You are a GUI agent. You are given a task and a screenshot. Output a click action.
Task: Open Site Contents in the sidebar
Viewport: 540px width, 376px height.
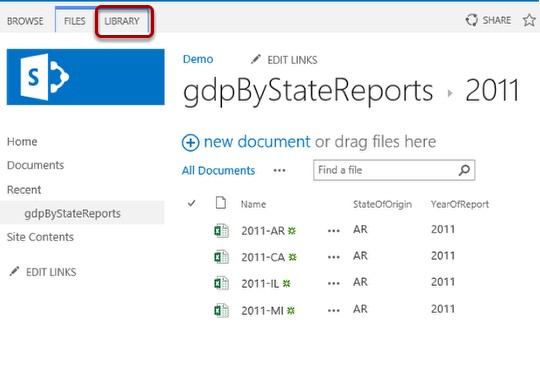40,237
